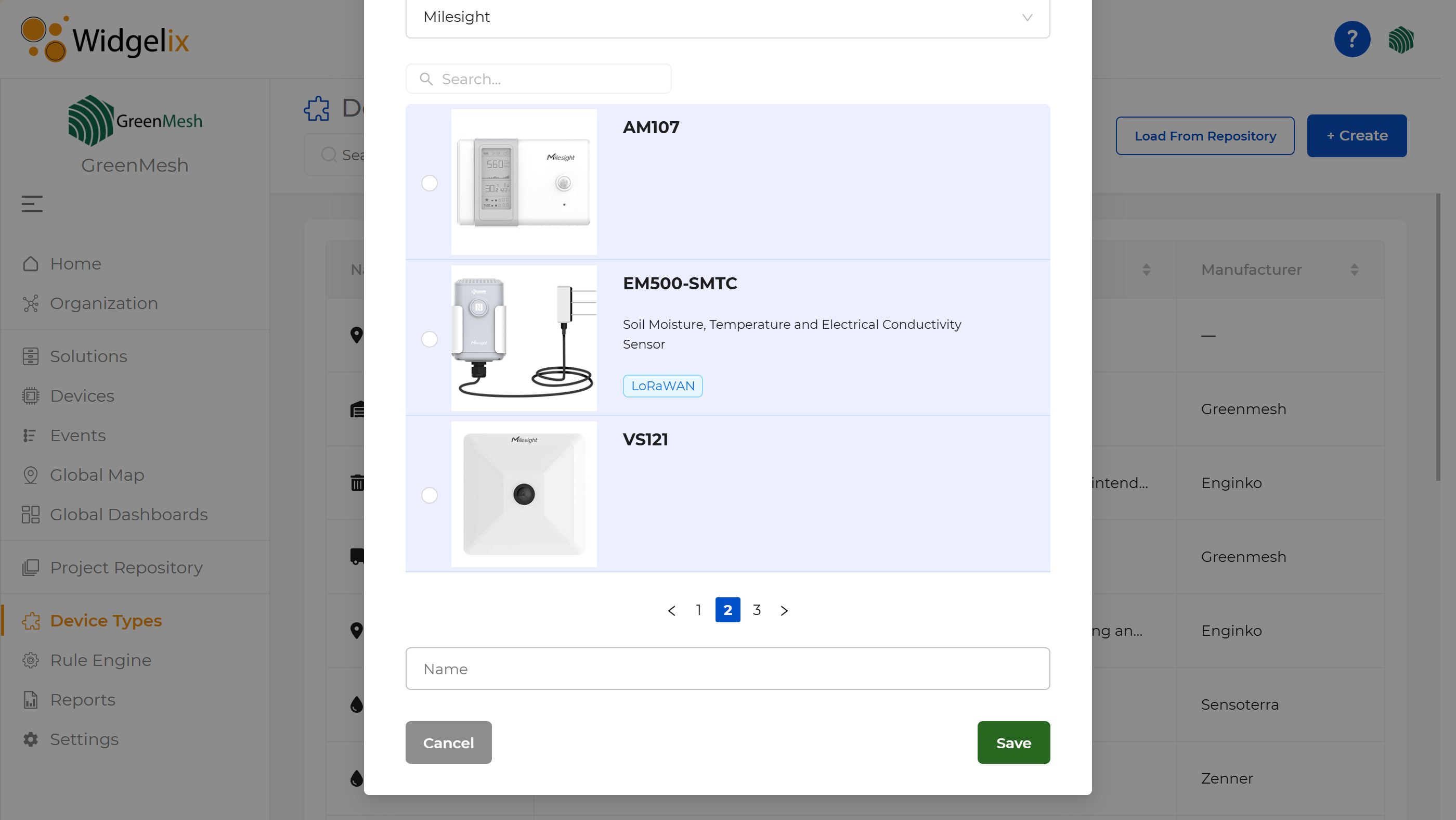Click the Name input field
The height and width of the screenshot is (820, 1456).
coord(727,669)
